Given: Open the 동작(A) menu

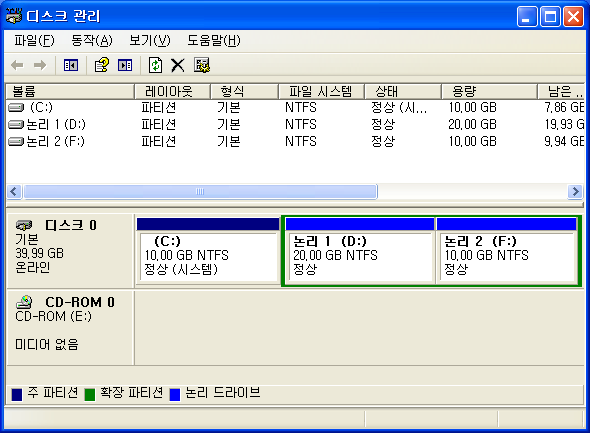Looking at the screenshot, I should point(92,41).
